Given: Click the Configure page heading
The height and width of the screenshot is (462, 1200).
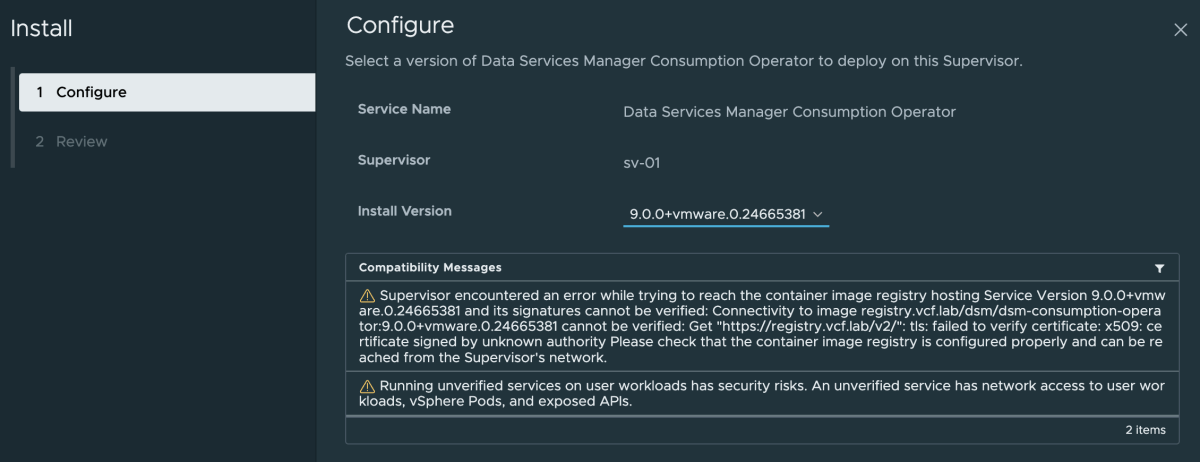Looking at the screenshot, I should pyautogui.click(x=400, y=25).
